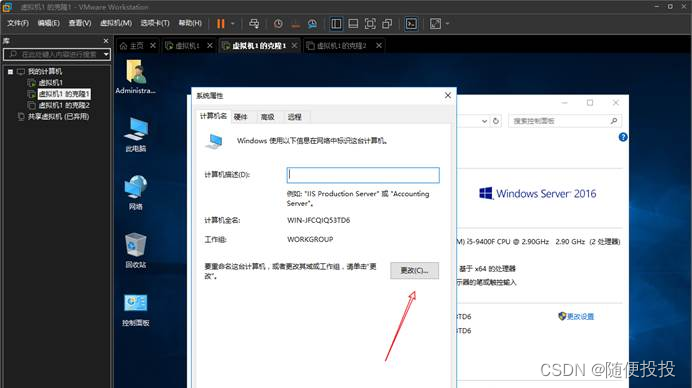Click the WIN-JFCQIQ53TD6 computer name text

319,220
